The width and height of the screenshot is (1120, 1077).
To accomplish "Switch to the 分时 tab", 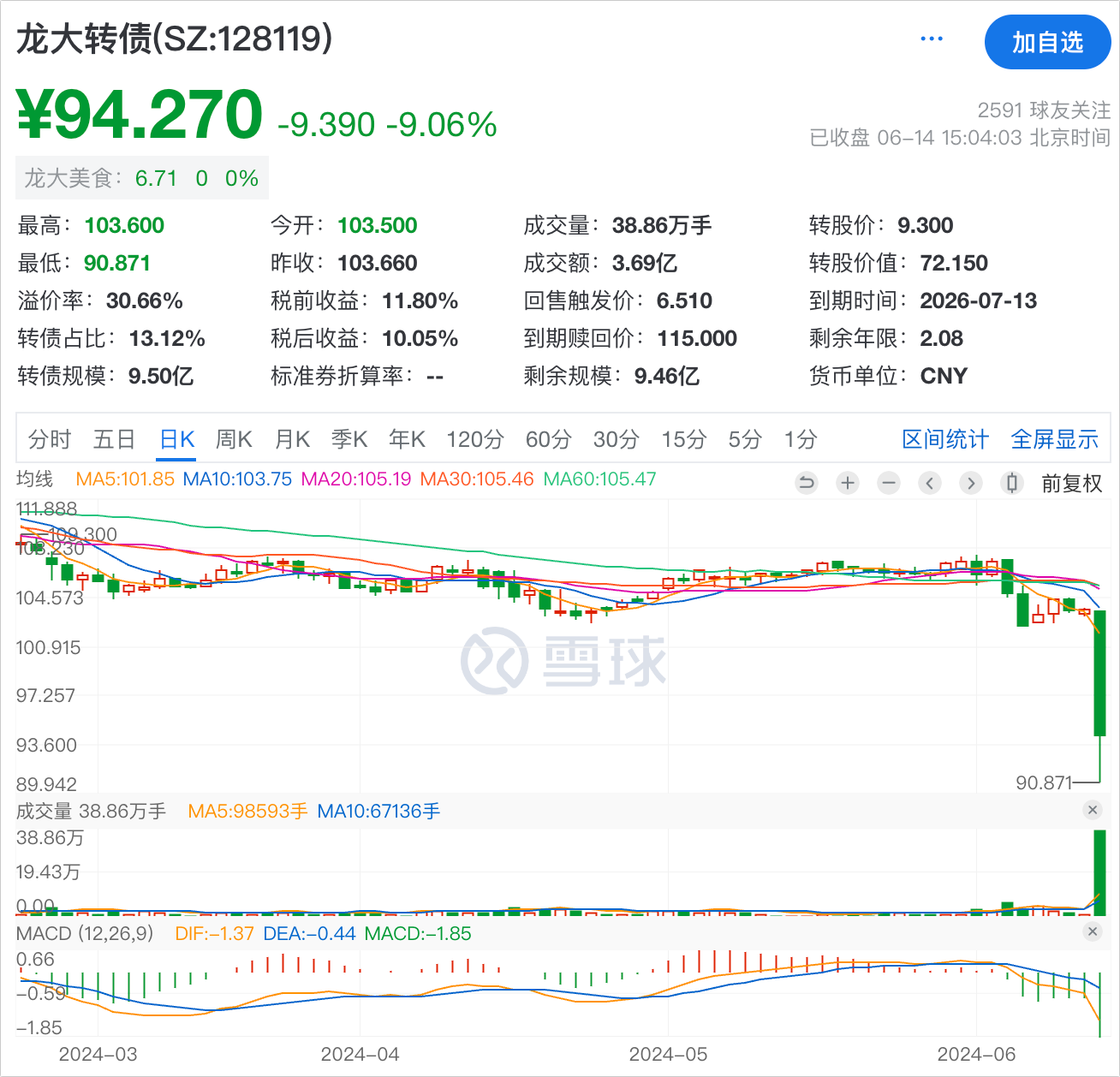I will coord(50,440).
